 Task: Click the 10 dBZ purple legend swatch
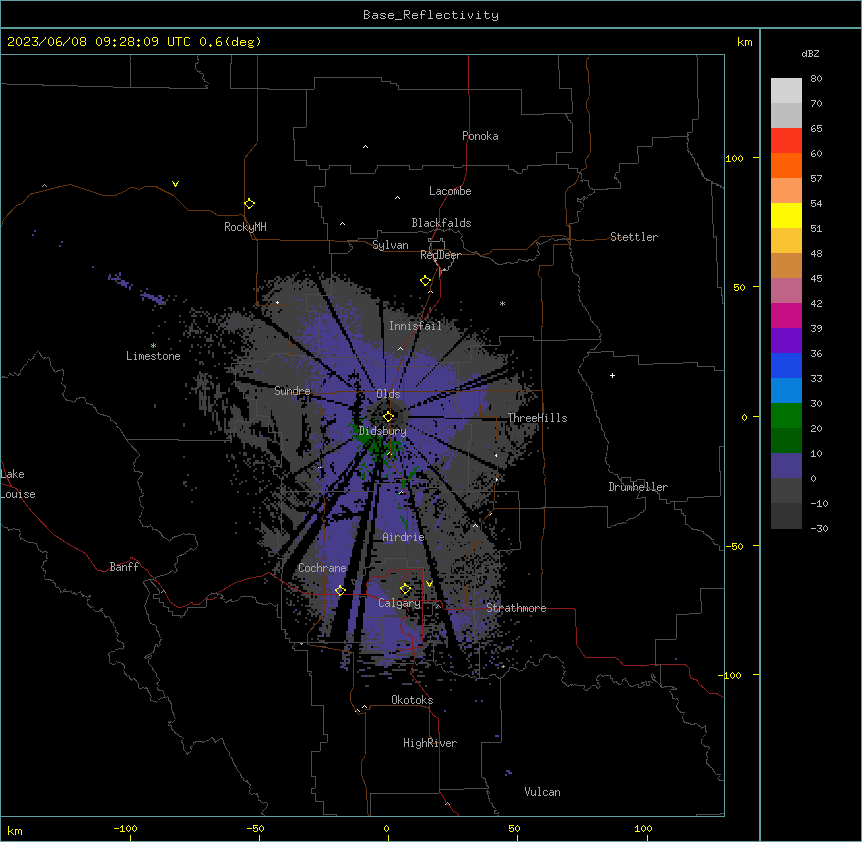point(786,466)
